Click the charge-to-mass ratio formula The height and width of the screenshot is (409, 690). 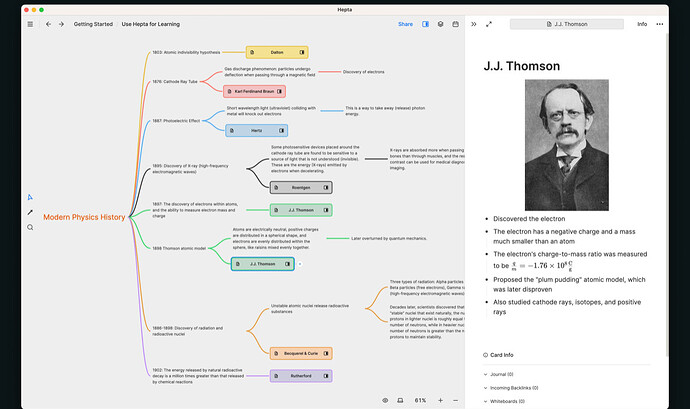point(542,265)
